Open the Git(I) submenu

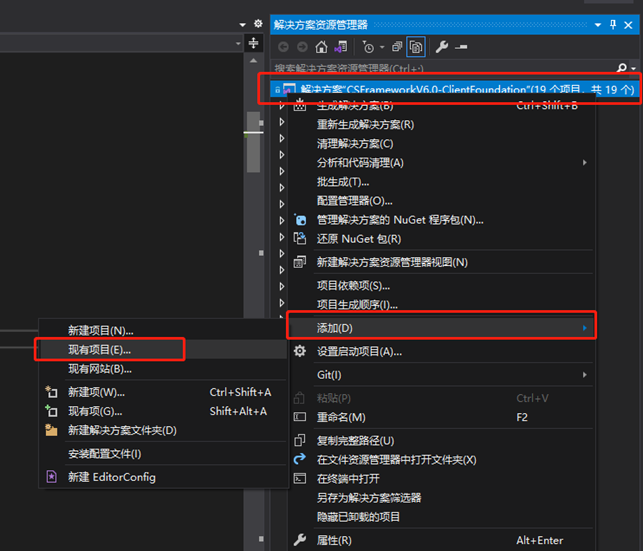point(442,375)
